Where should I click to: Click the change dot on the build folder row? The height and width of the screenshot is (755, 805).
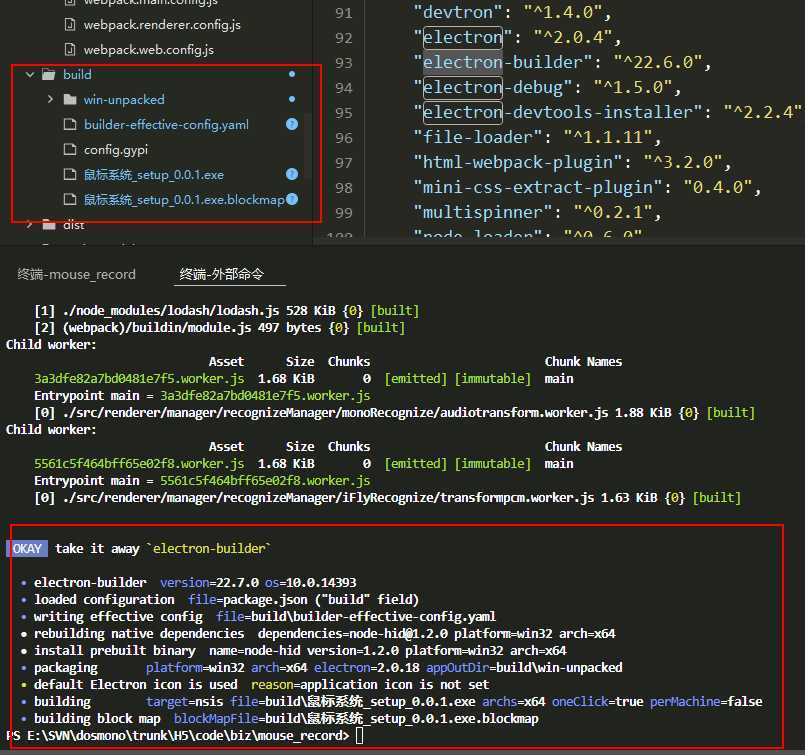click(x=292, y=74)
